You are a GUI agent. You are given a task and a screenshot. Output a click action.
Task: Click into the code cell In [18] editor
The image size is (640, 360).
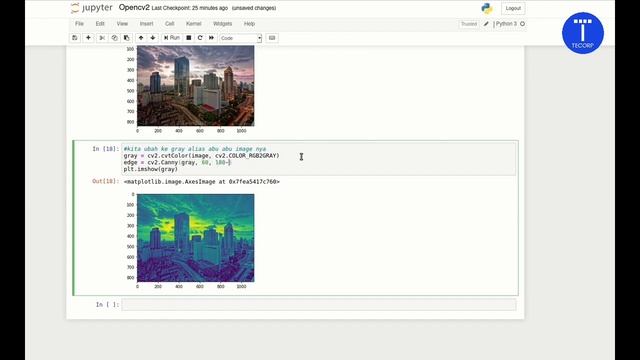pos(318,159)
